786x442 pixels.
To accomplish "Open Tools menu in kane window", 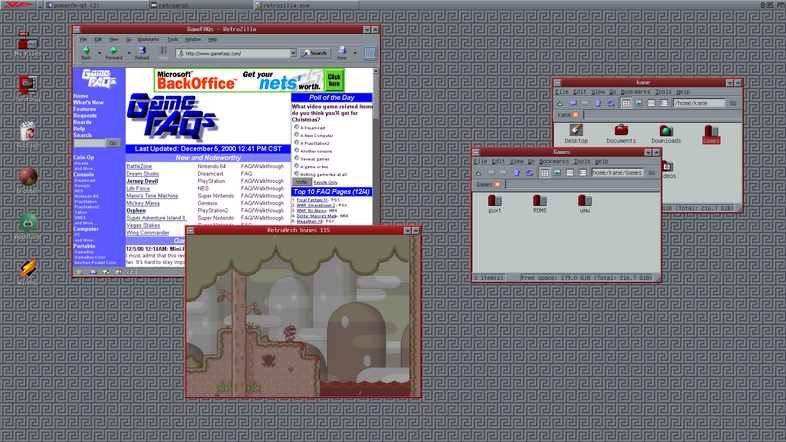I will 663,92.
